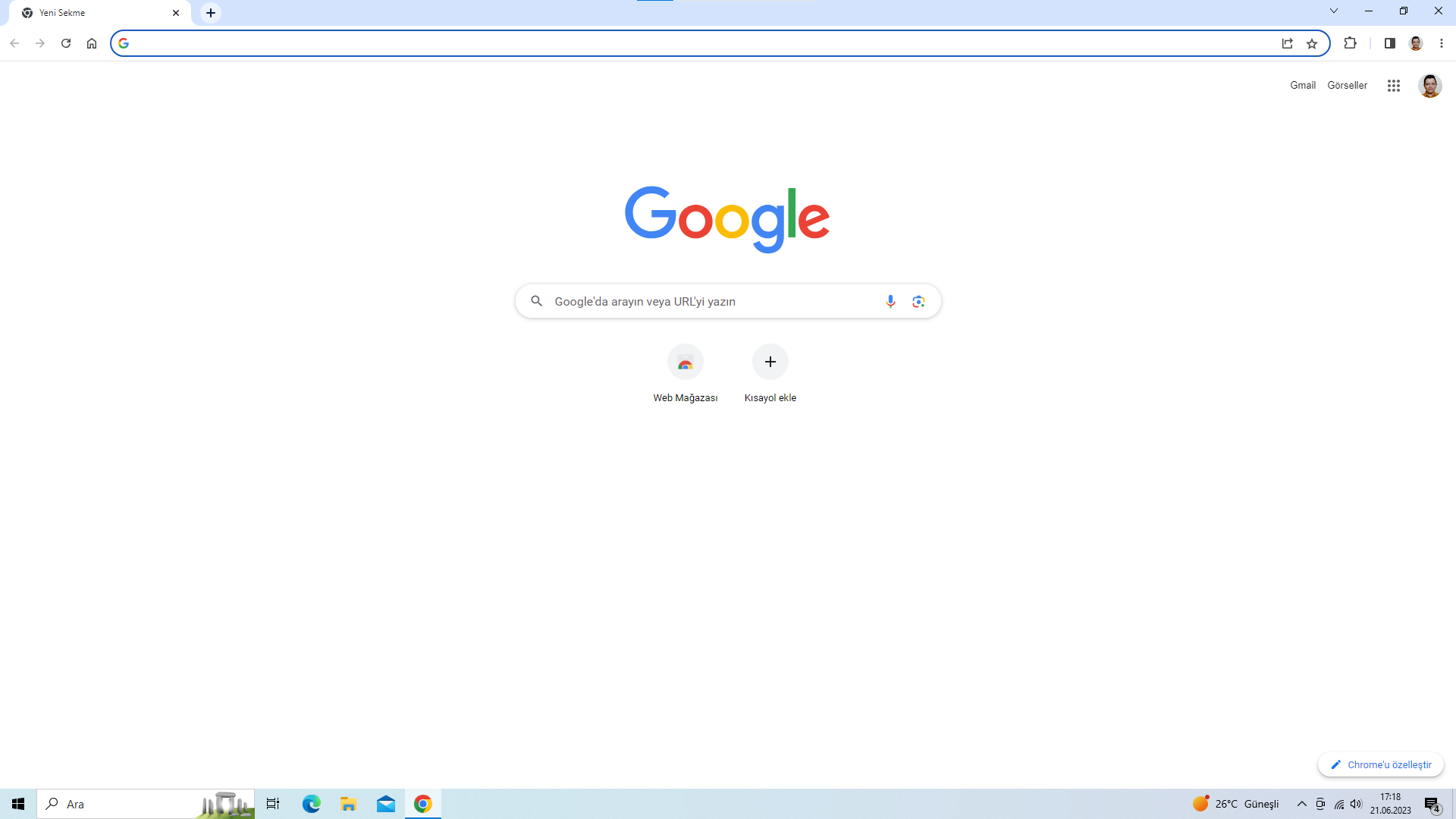Open the Google apps grid launcher

(1393, 86)
